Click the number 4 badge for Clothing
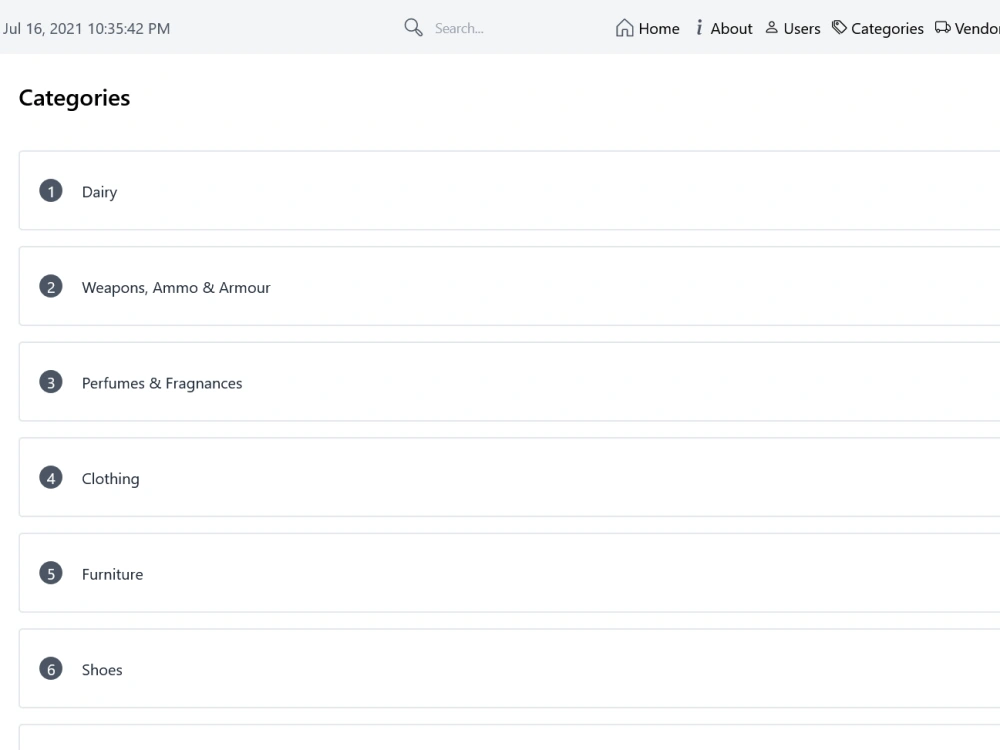 (51, 478)
